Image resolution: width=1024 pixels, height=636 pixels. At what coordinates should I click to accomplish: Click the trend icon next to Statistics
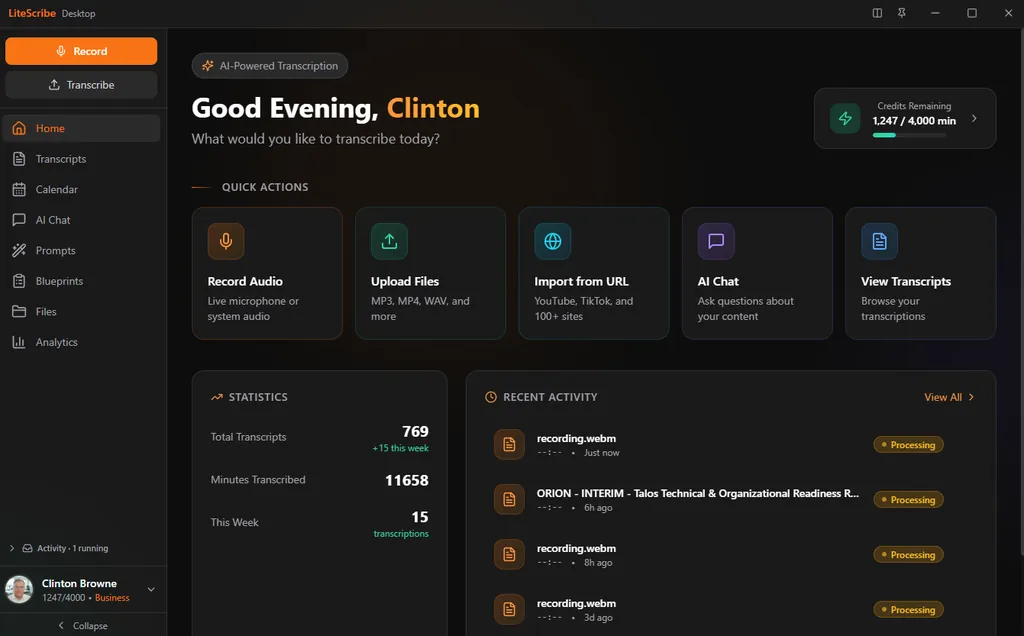pyautogui.click(x=217, y=397)
